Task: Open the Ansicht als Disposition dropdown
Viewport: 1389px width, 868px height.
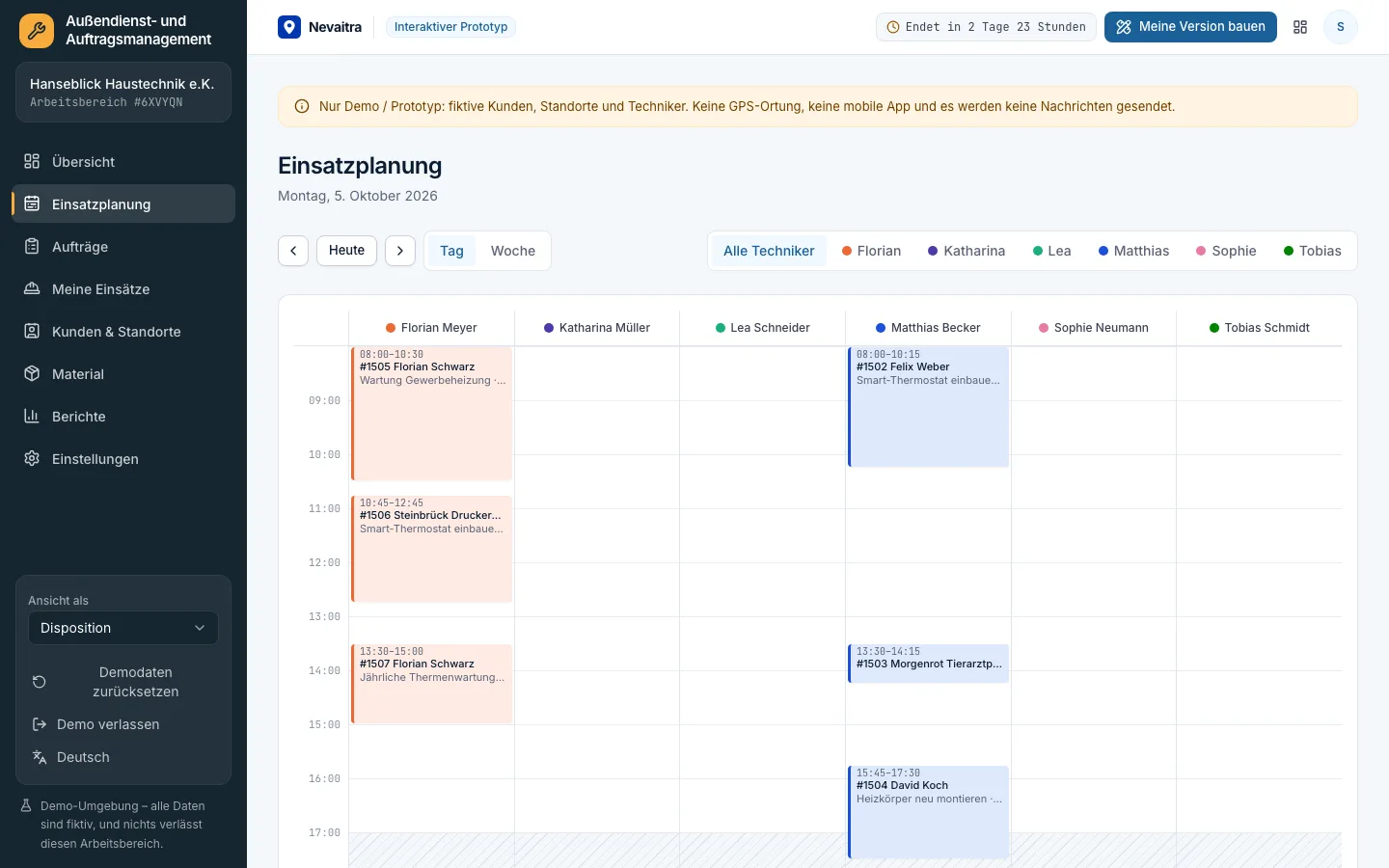Action: coord(123,628)
